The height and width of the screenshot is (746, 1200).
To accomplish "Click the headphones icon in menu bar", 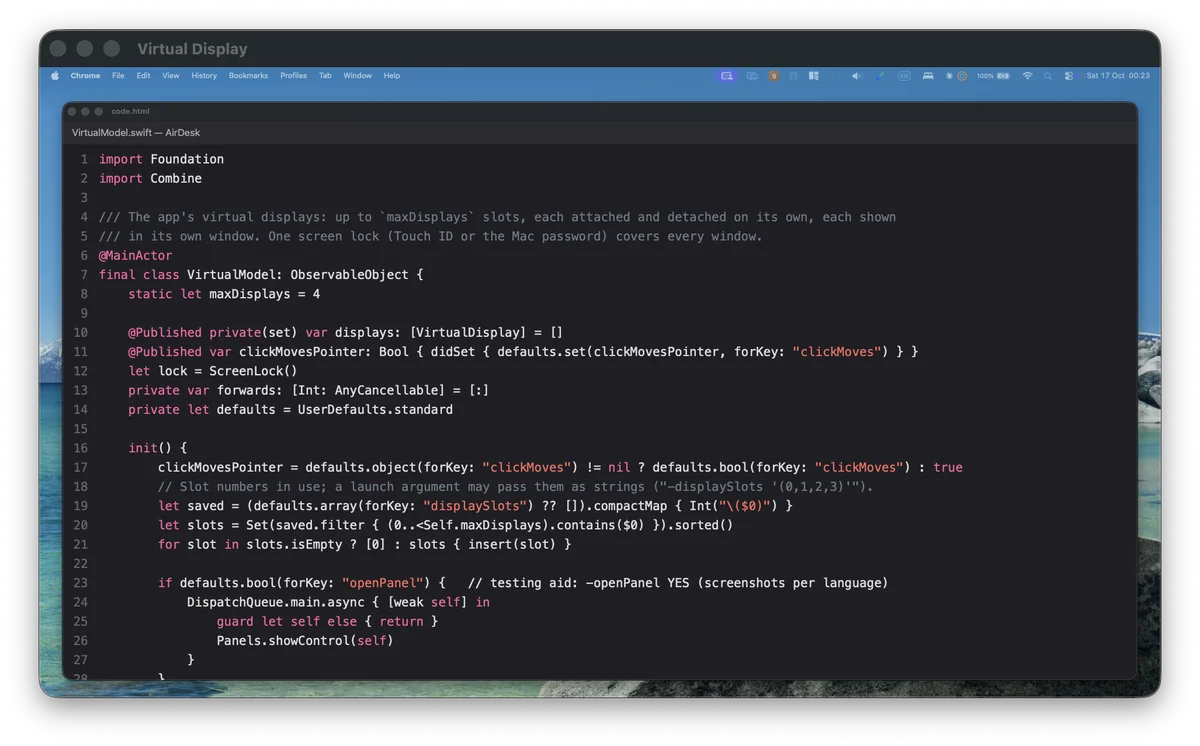I will pyautogui.click(x=793, y=76).
